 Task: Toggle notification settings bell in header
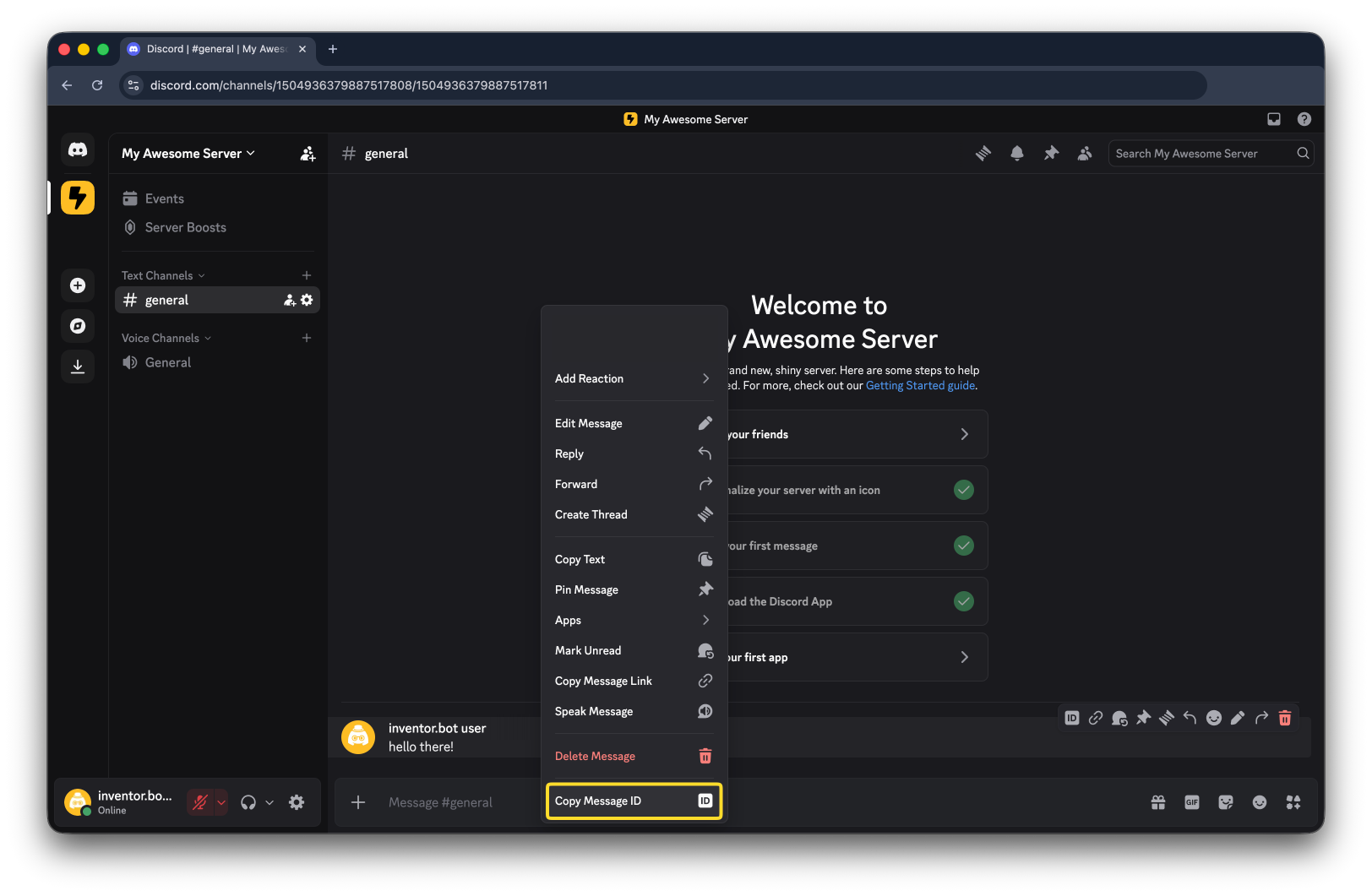pyautogui.click(x=1017, y=154)
